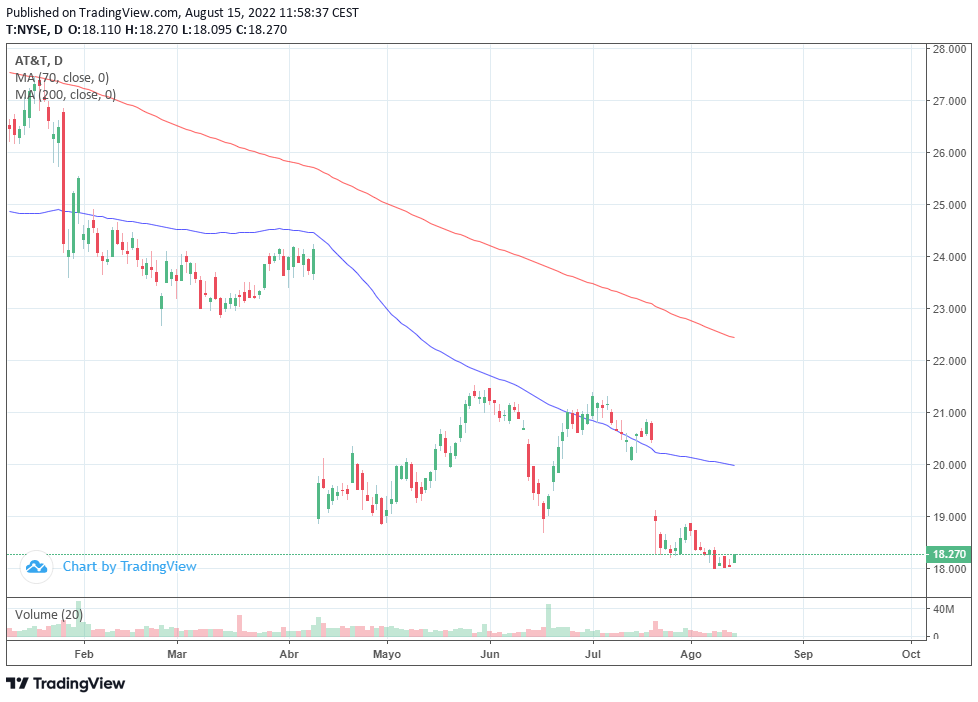Click the Published on TradingView.com header line
Screen dimensions: 978x702
[182, 12]
